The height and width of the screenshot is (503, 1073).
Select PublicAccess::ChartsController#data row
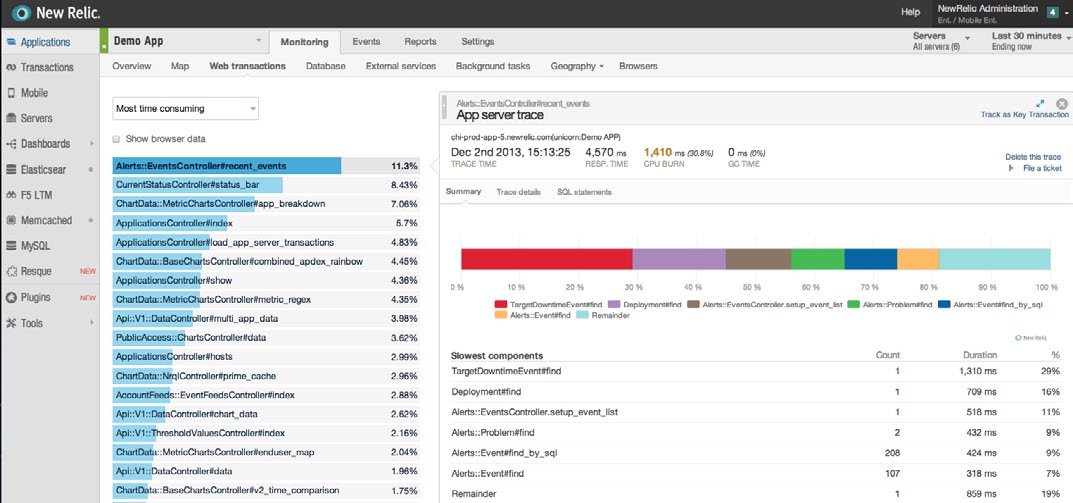click(x=266, y=338)
